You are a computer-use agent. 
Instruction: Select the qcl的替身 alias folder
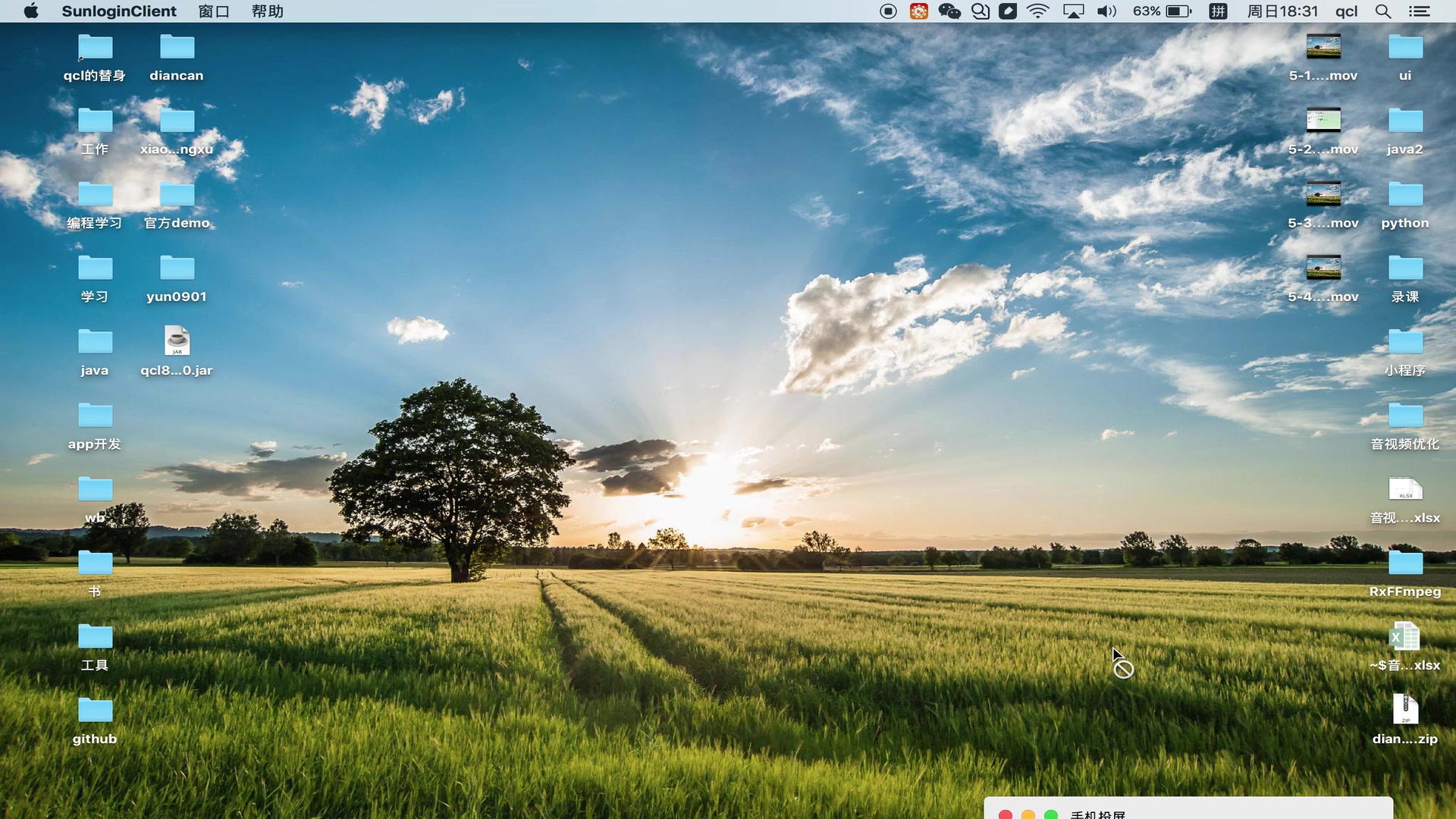coord(95,58)
